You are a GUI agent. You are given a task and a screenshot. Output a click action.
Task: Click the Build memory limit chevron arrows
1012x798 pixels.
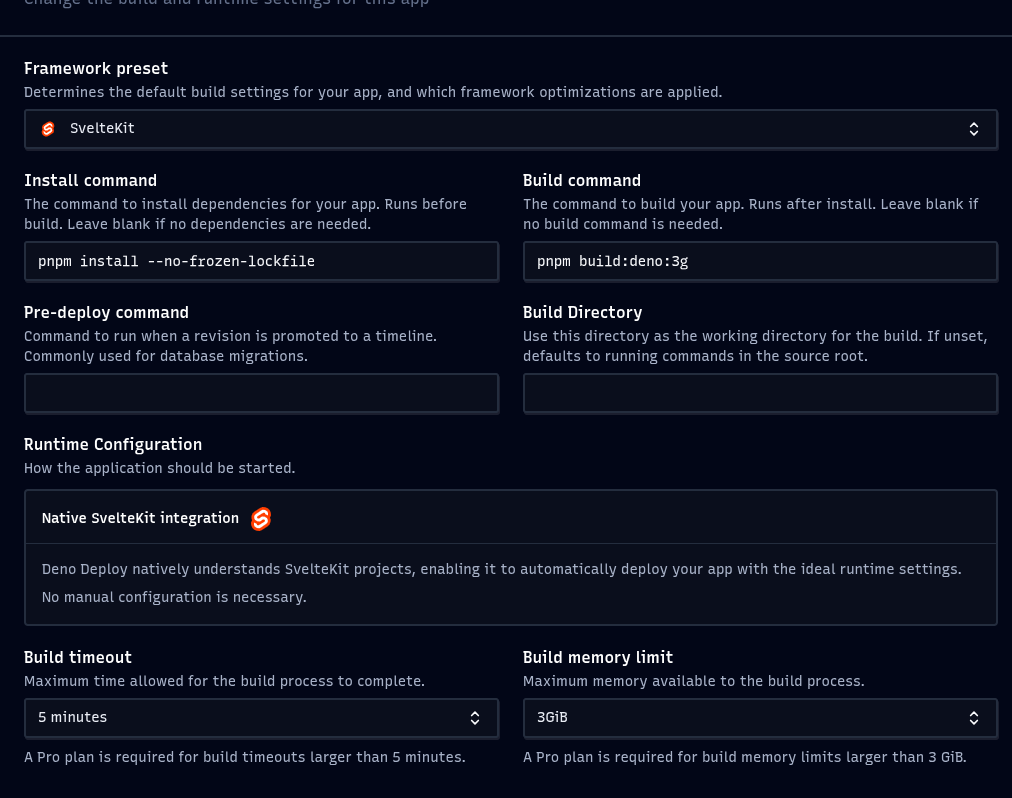click(x=974, y=718)
